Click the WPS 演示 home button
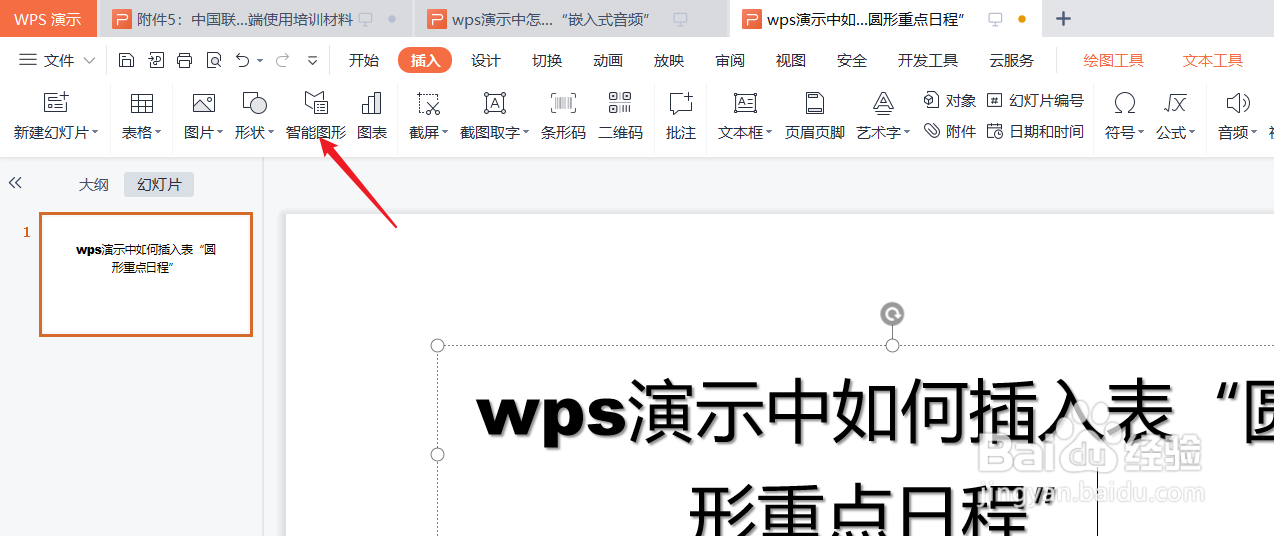The image size is (1274, 536). point(48,19)
